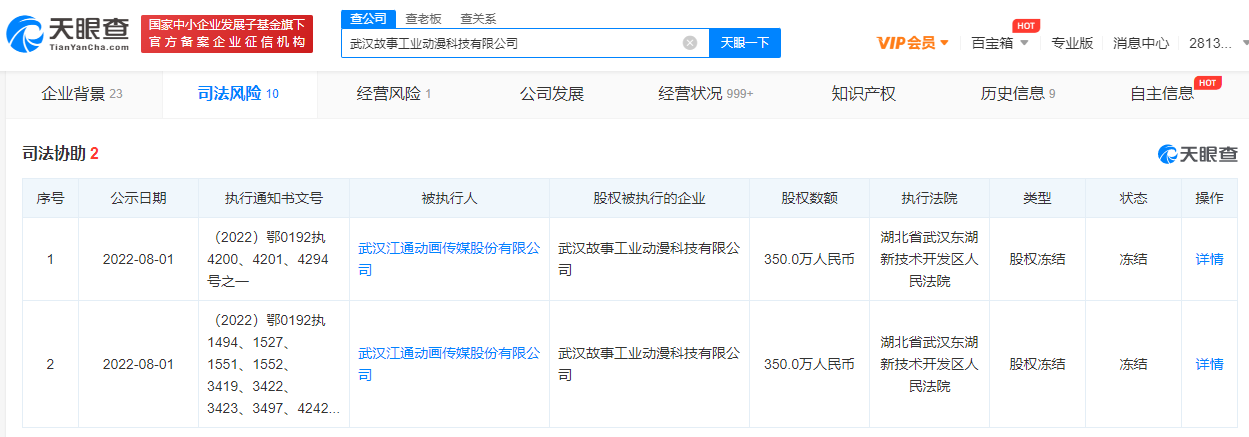Switch to the 知识产权 tab
The width and height of the screenshot is (1249, 437).
point(864,94)
